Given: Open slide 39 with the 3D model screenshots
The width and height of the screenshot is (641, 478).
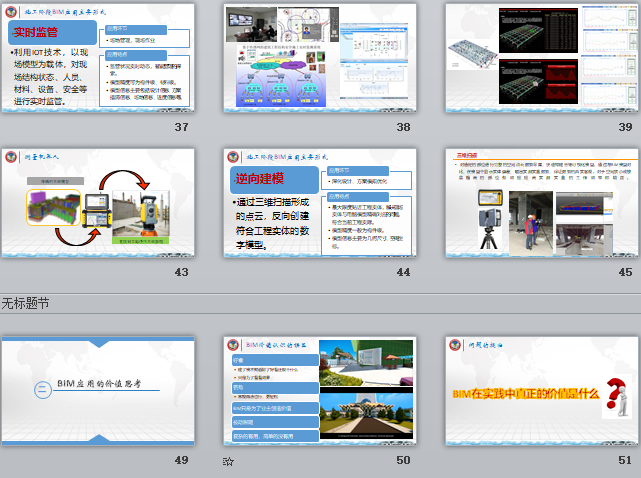Looking at the screenshot, I should (x=539, y=57).
